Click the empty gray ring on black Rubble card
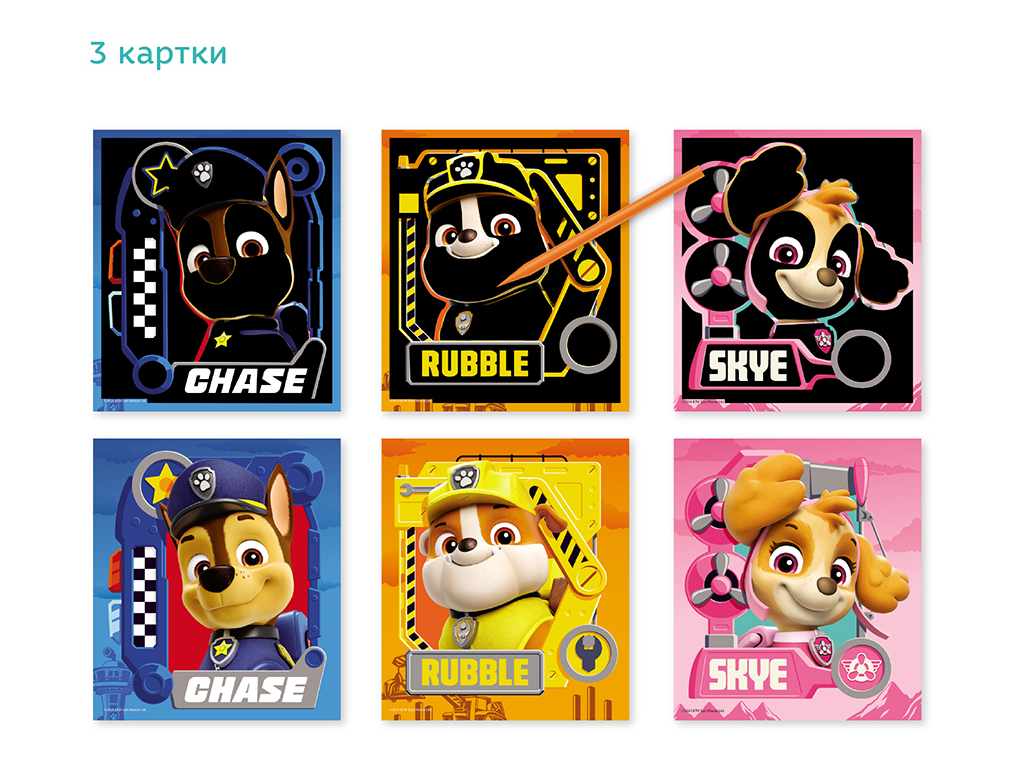 point(588,345)
